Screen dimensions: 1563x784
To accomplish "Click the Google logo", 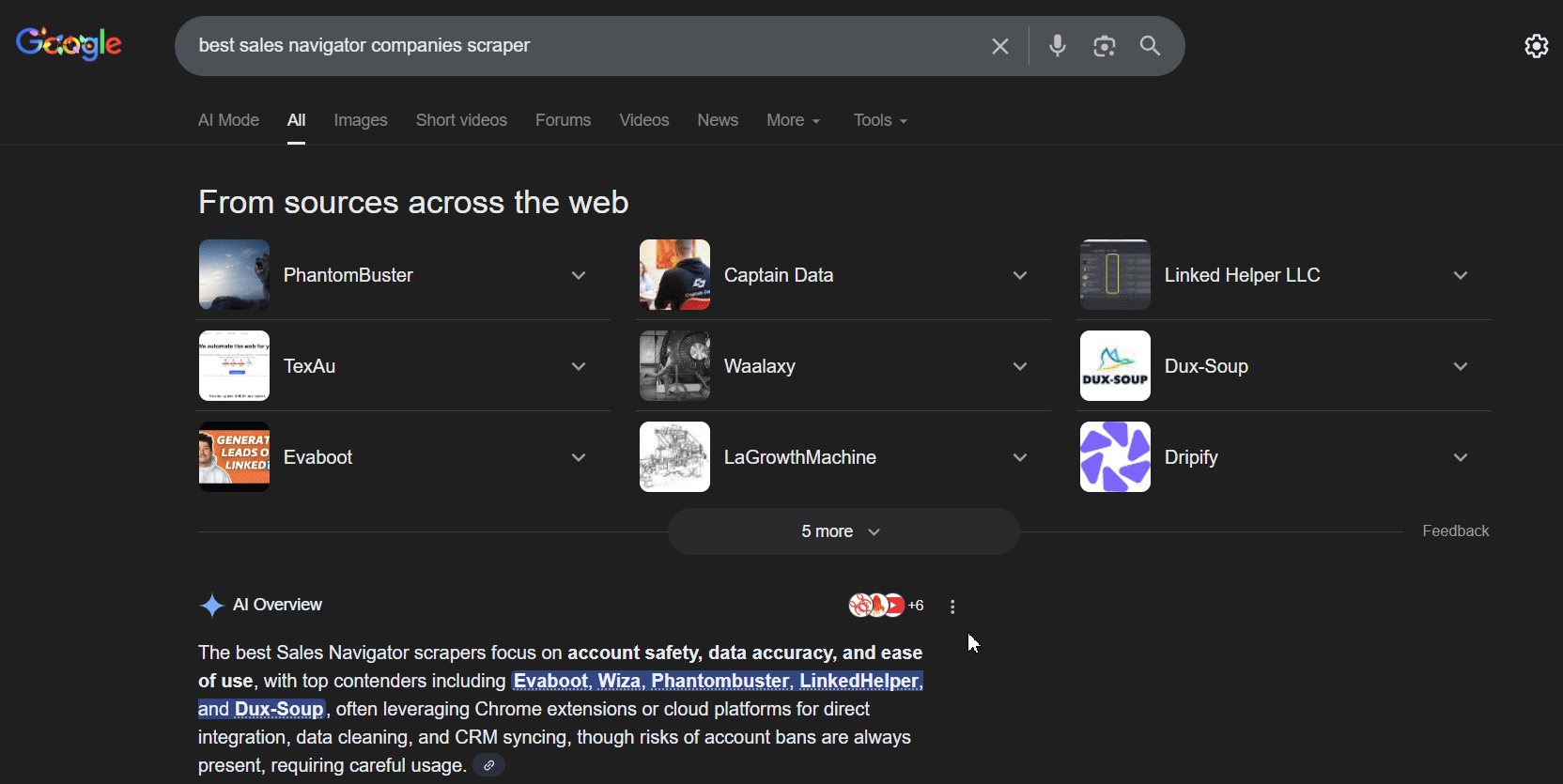I will pyautogui.click(x=69, y=43).
